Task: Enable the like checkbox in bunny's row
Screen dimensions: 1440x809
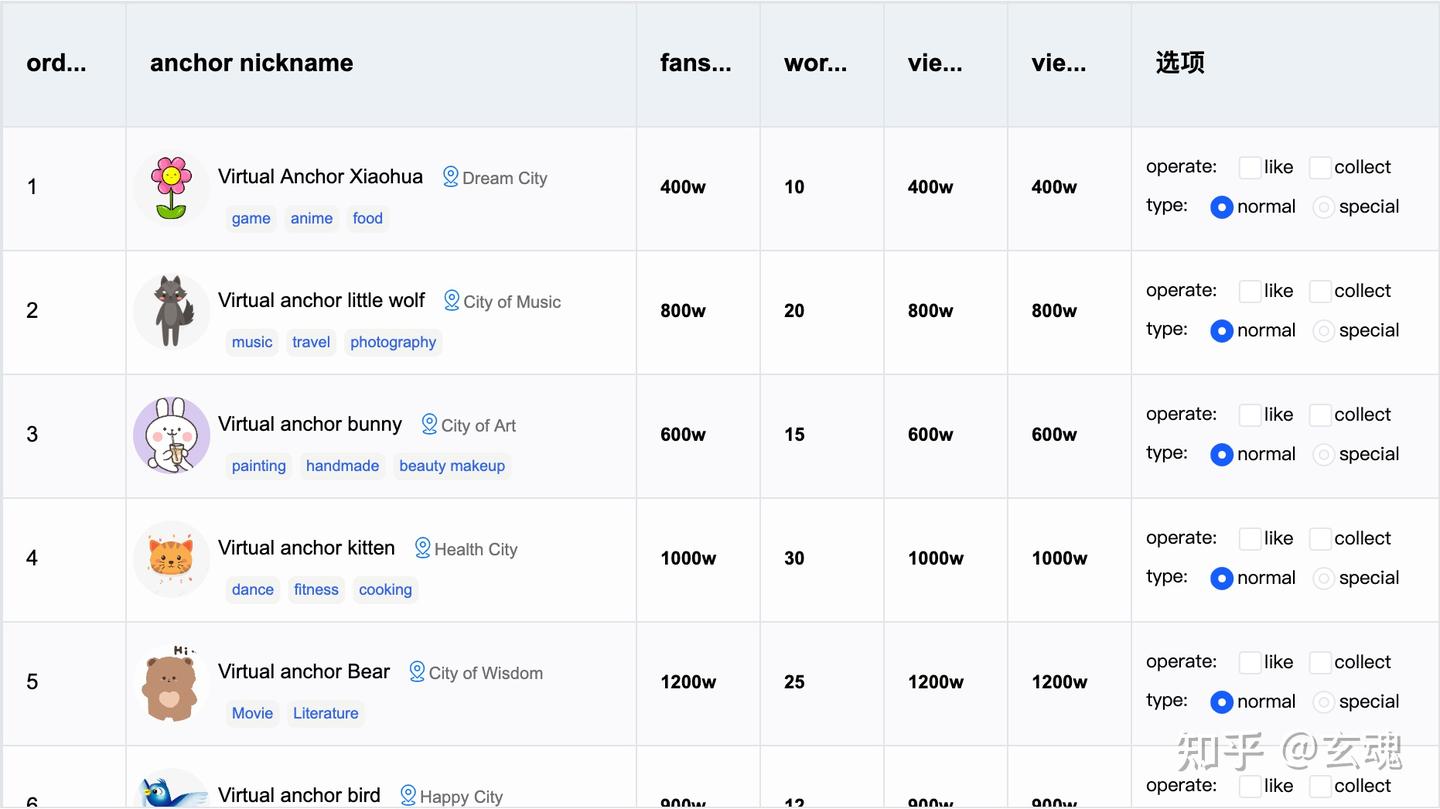Action: click(1249, 415)
